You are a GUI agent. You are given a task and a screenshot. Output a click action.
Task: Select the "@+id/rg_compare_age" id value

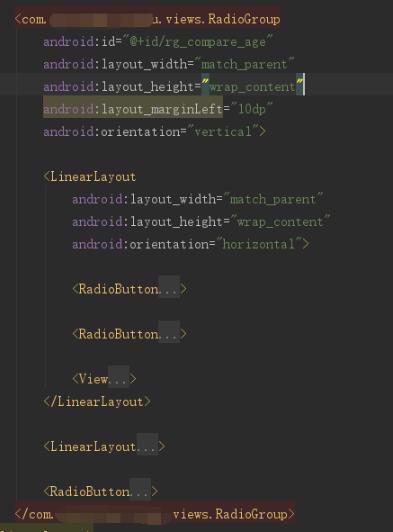click(198, 42)
